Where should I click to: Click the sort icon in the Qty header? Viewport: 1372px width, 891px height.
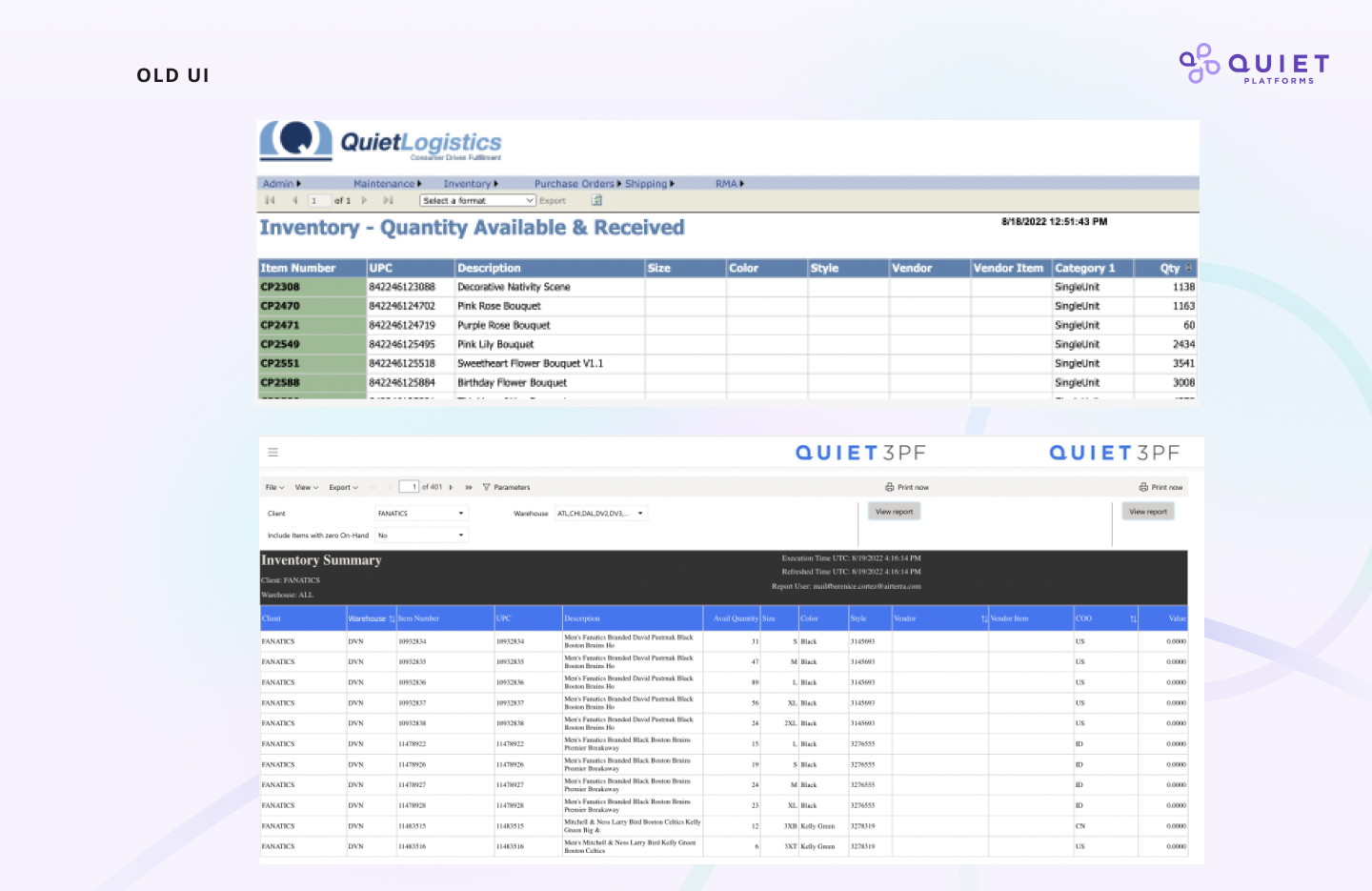1188,268
